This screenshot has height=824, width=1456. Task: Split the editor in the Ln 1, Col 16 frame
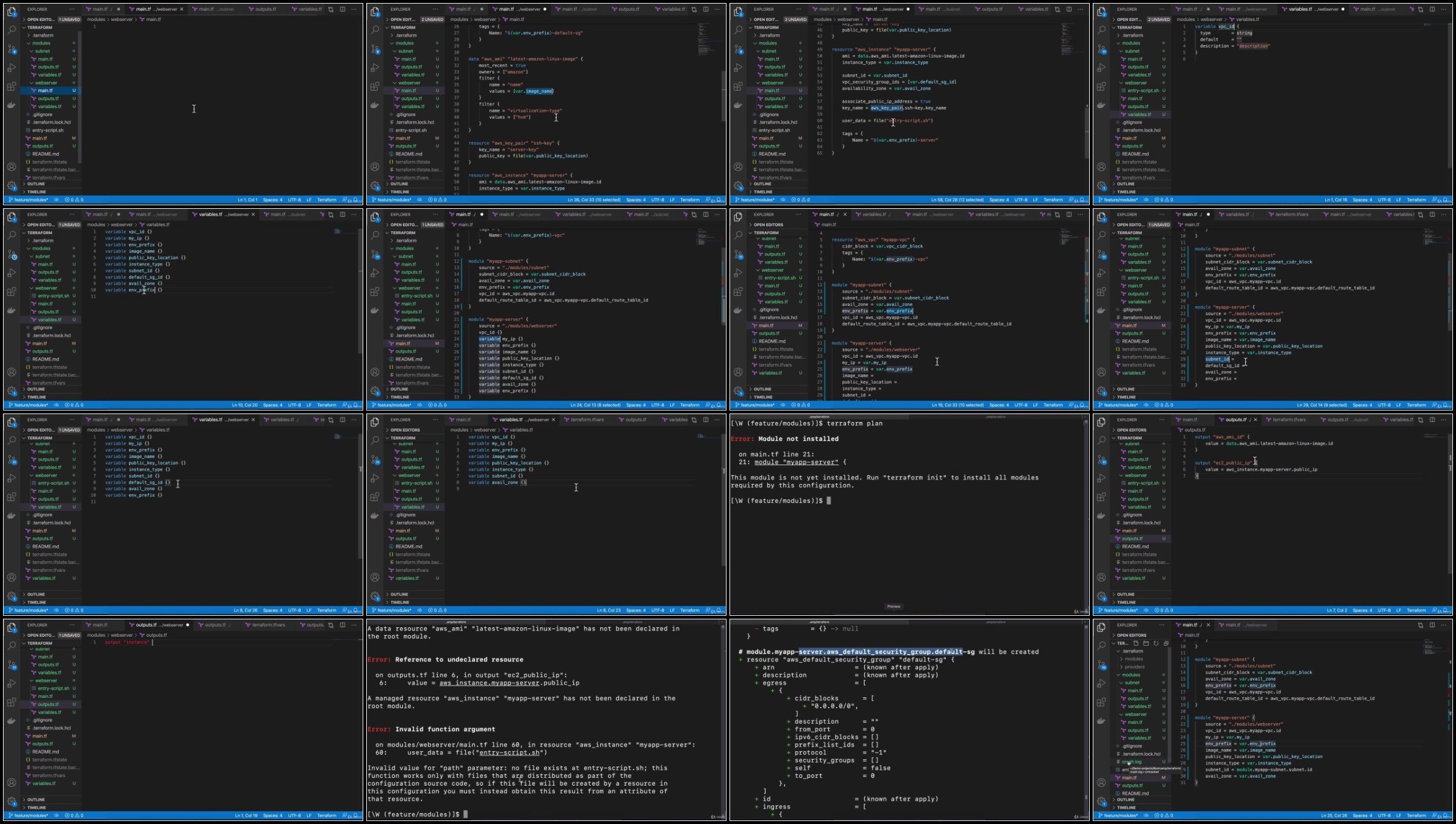point(1433,9)
